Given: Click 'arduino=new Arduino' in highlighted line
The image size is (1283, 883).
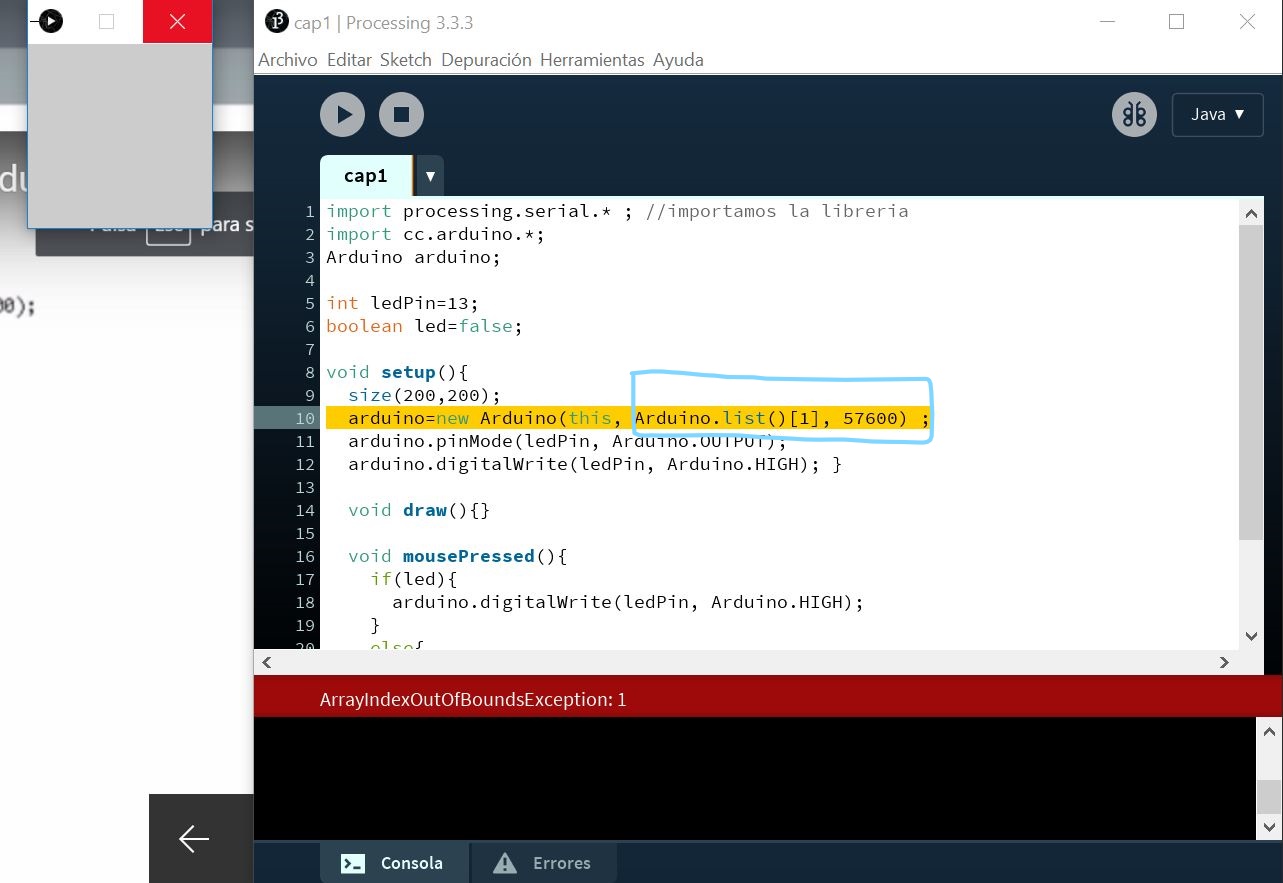Looking at the screenshot, I should 452,418.
